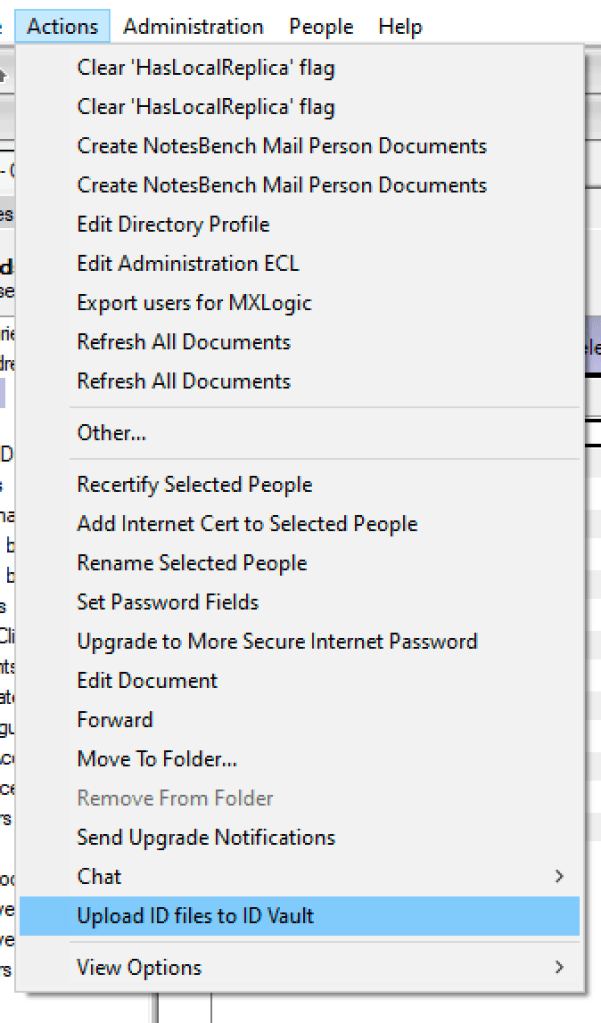
Task: Expand the Chat submenu
Action: pos(99,877)
